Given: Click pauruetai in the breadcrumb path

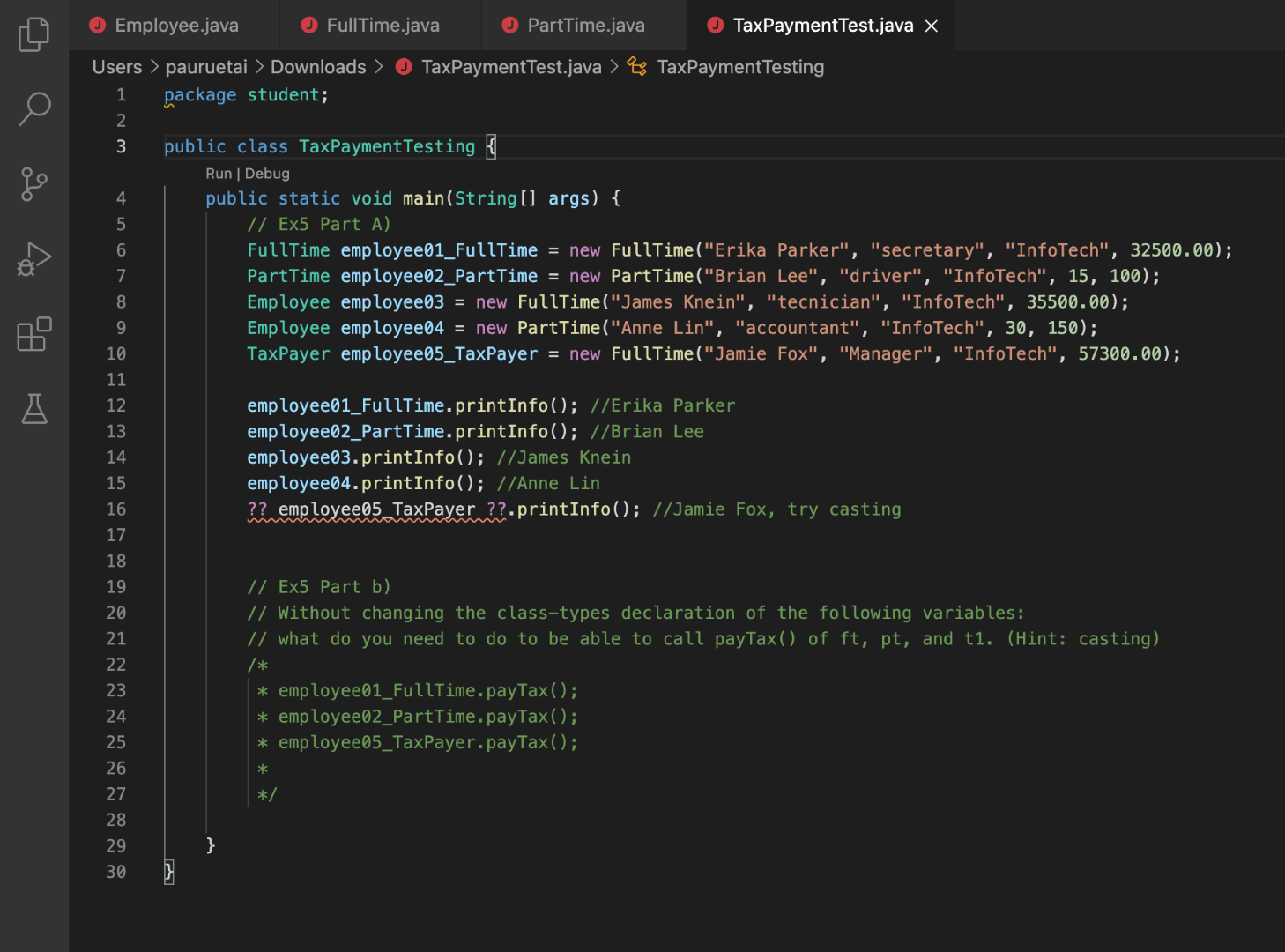Looking at the screenshot, I should click(206, 67).
